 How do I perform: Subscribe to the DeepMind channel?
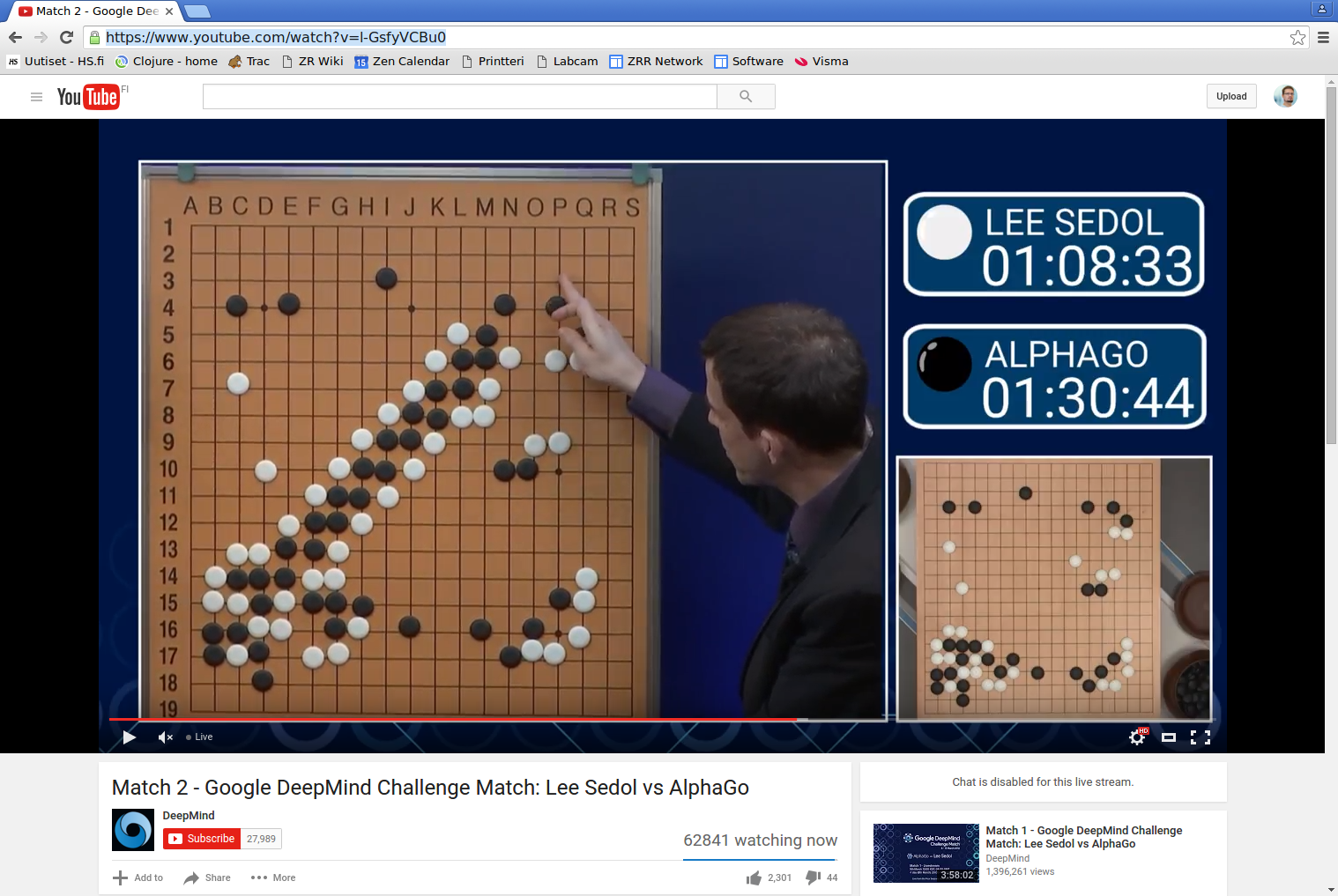click(202, 839)
